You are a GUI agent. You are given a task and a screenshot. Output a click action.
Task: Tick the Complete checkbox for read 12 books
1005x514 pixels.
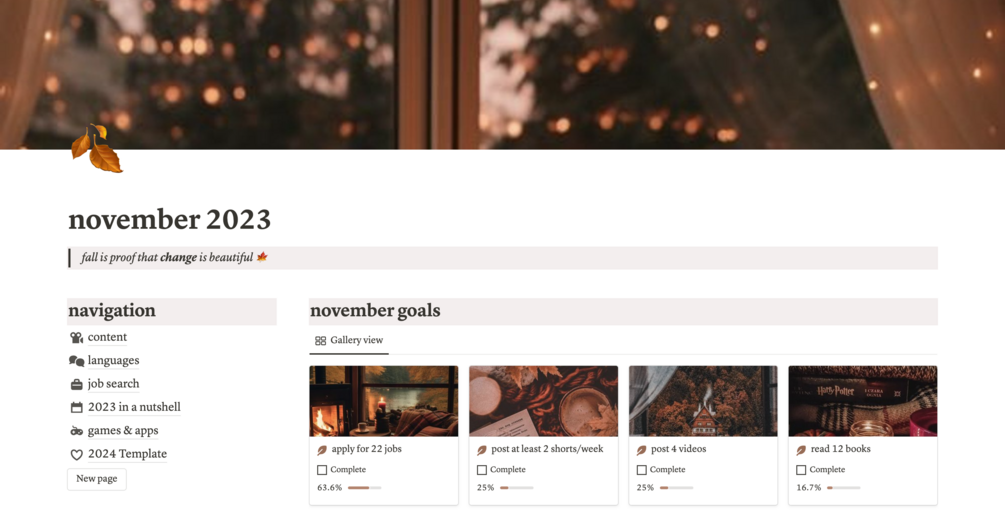click(x=801, y=470)
